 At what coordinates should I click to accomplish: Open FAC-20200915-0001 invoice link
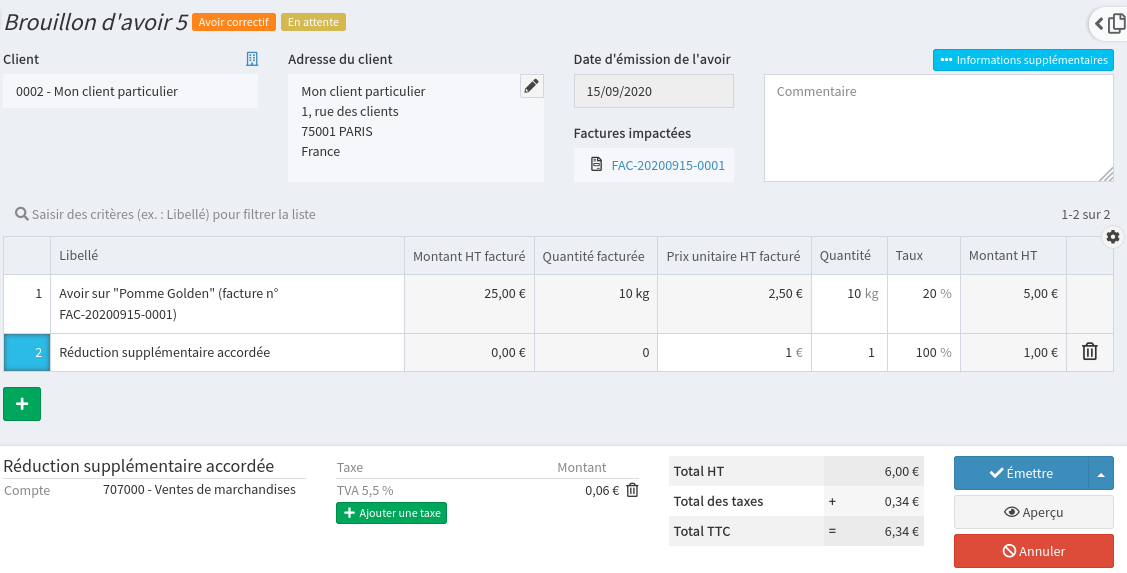click(667, 165)
